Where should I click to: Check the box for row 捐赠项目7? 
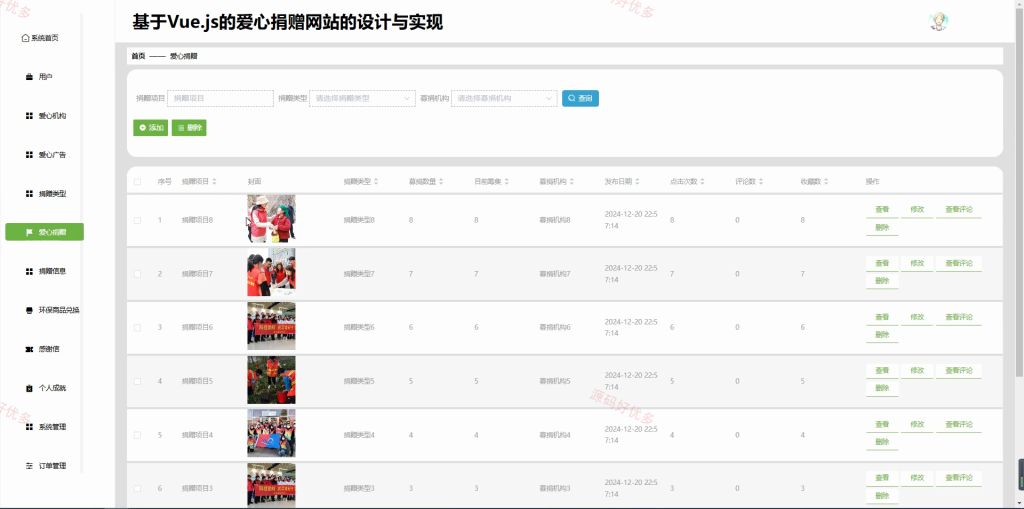(137, 274)
